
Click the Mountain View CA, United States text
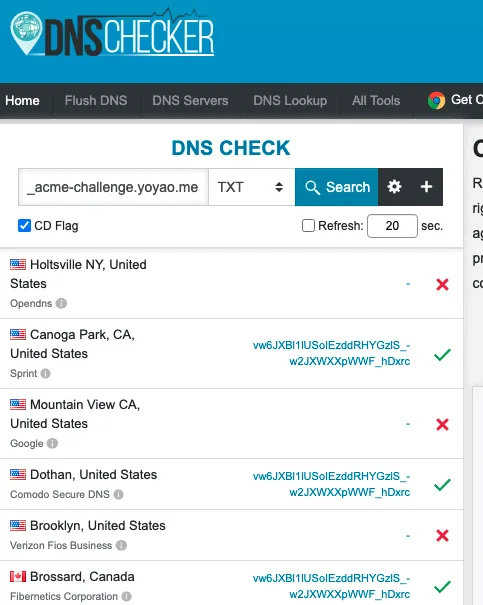[75, 414]
